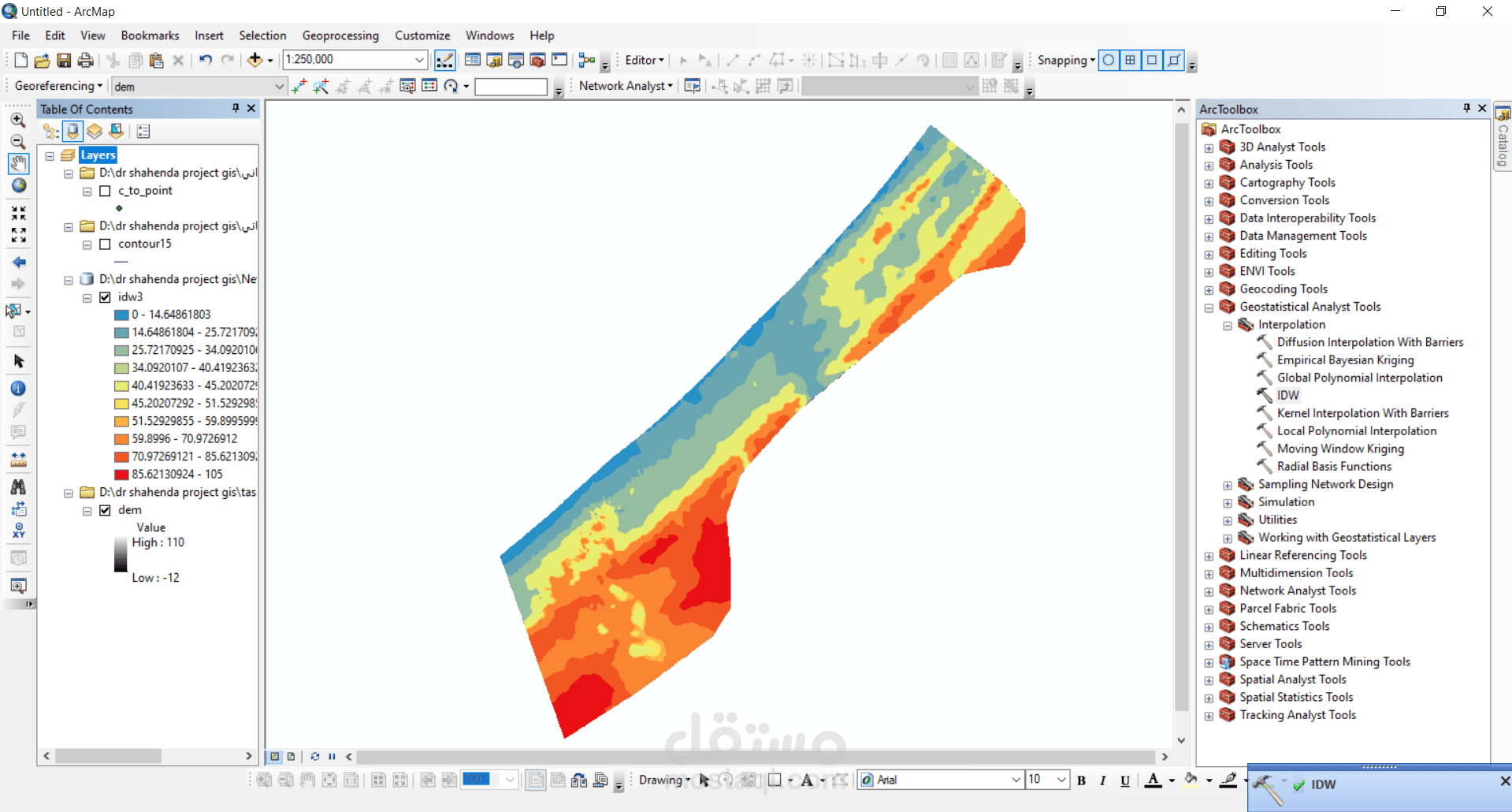Activate the Pan hand tool
1512x812 pixels.
tap(18, 163)
